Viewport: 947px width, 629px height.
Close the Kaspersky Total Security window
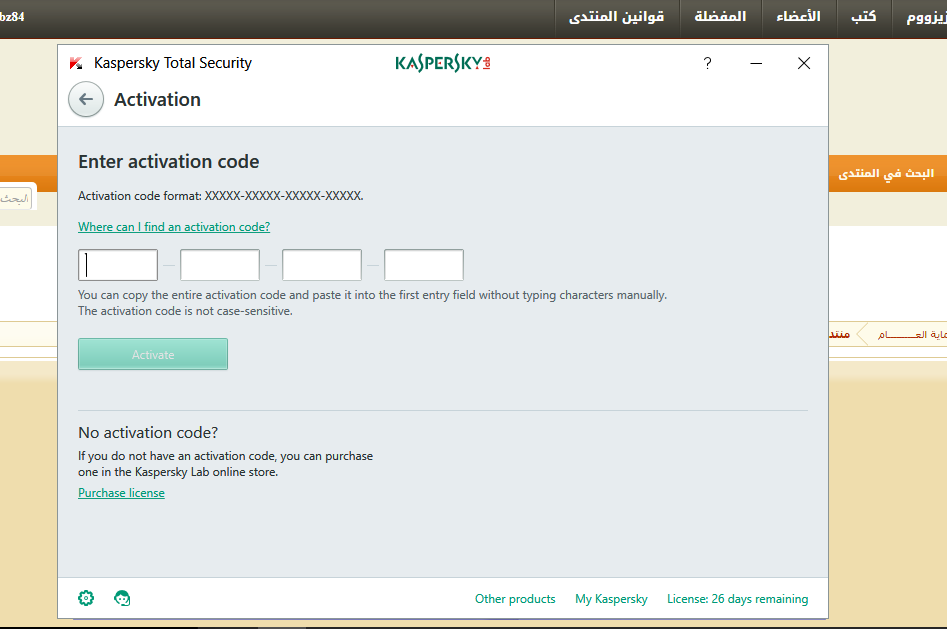coord(803,63)
